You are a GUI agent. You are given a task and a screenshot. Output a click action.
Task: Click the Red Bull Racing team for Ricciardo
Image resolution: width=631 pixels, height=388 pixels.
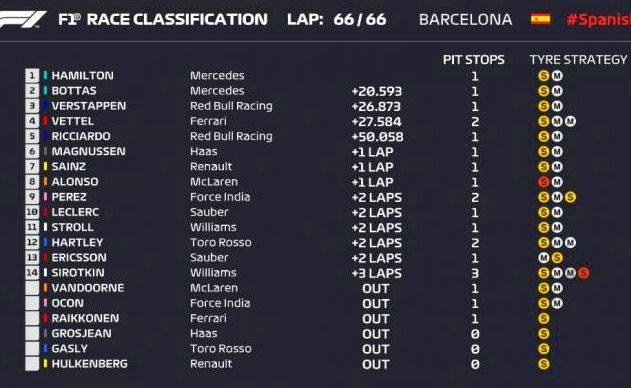pos(231,136)
